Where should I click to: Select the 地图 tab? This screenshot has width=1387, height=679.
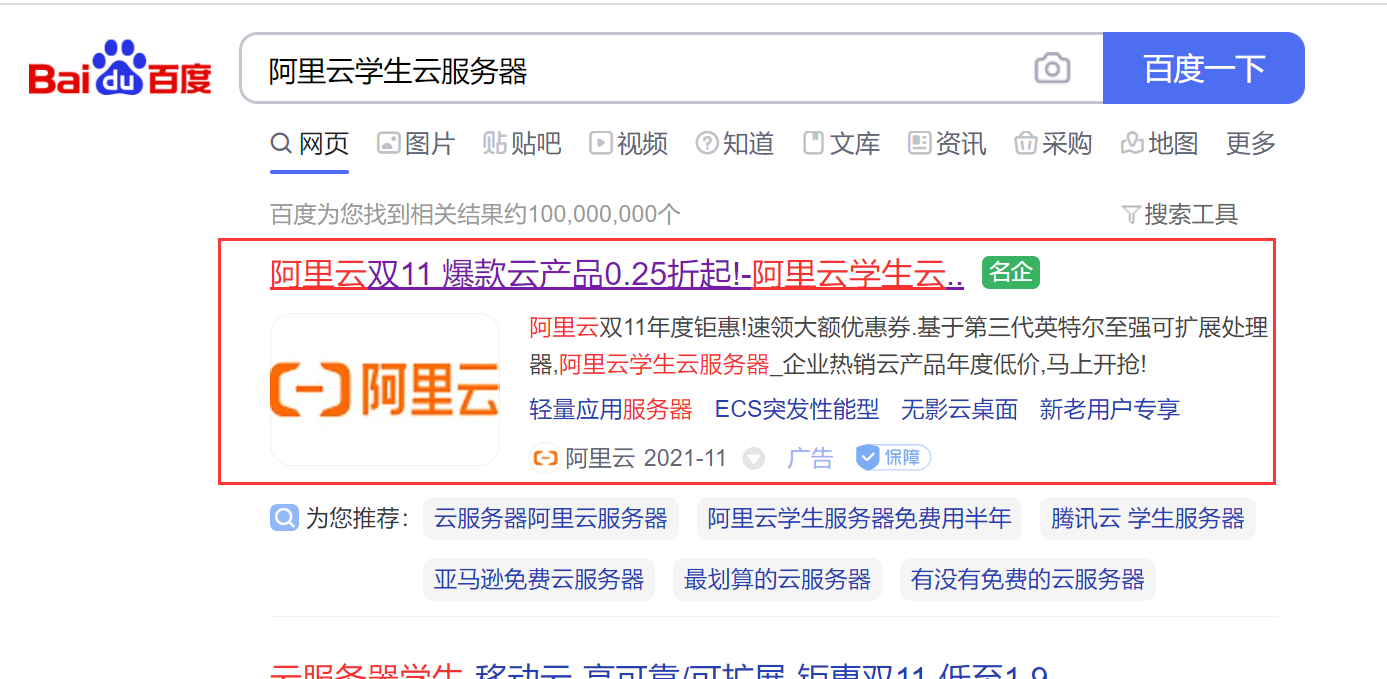[1159, 144]
